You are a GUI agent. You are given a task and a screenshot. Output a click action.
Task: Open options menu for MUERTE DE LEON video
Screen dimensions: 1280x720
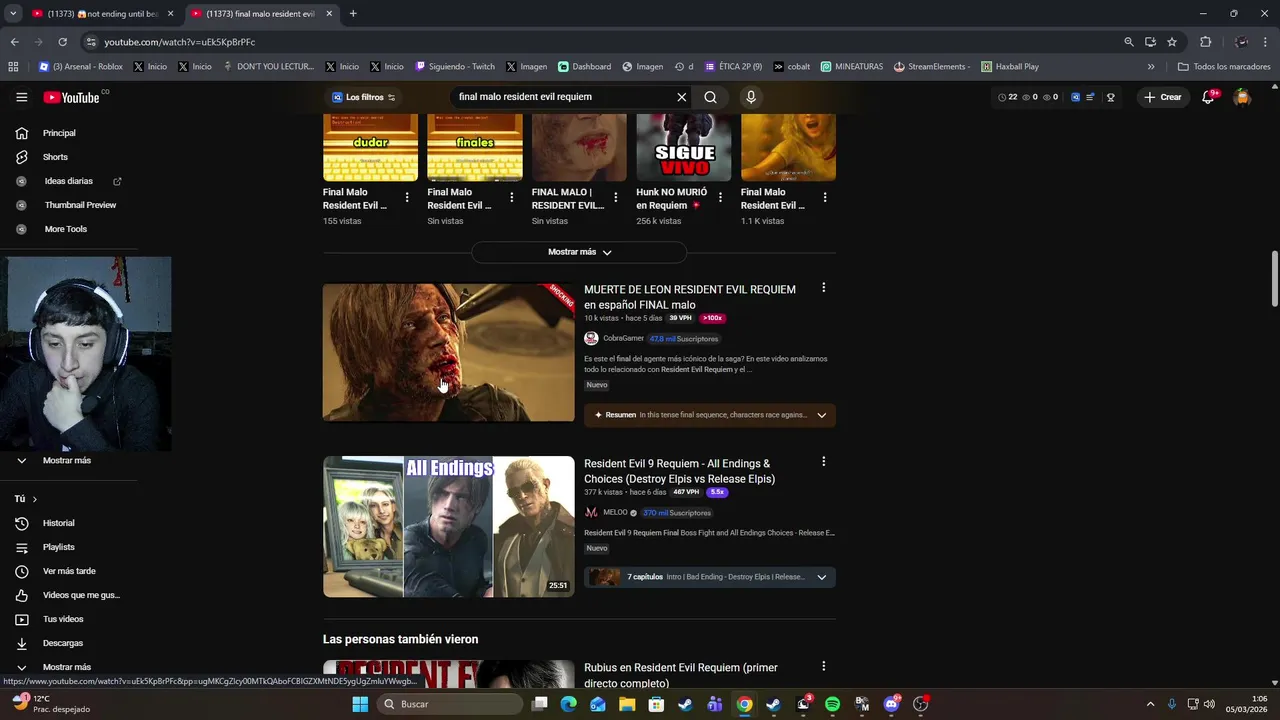point(824,288)
